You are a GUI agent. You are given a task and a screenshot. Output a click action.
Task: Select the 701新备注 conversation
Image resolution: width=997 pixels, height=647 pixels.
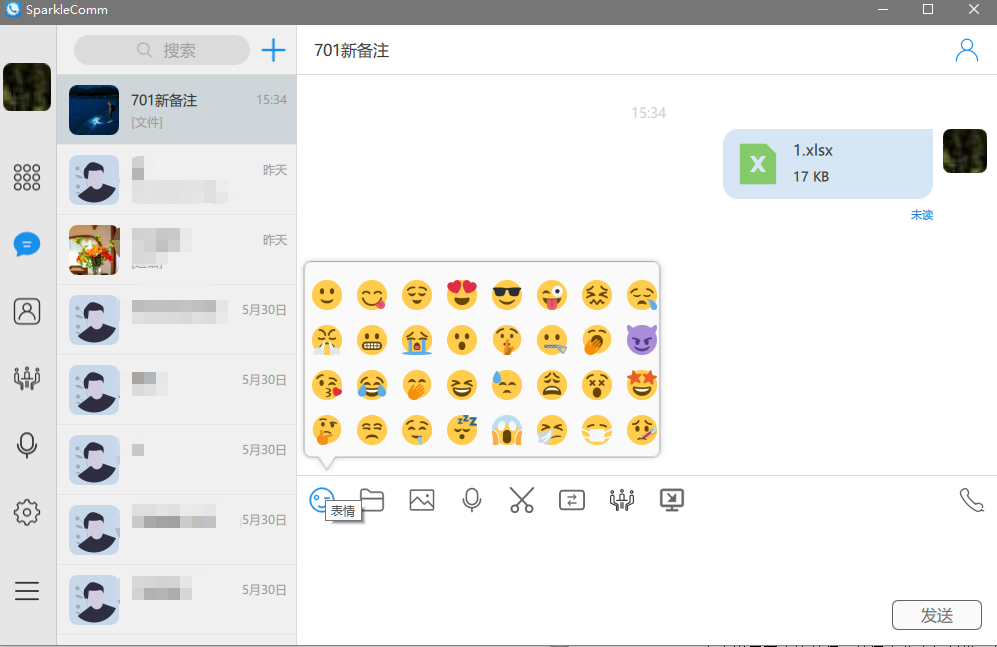177,110
